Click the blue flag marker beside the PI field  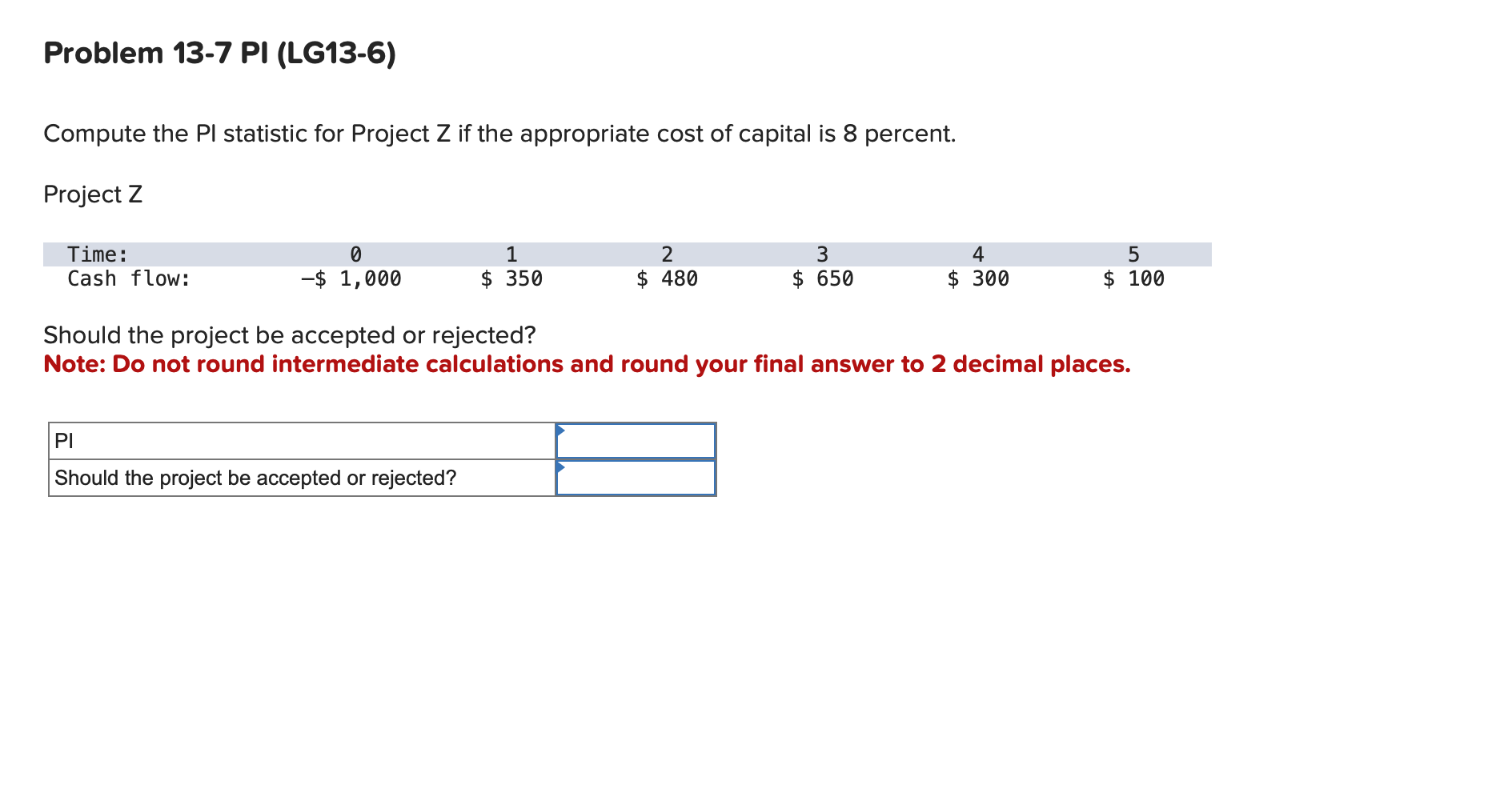click(563, 431)
